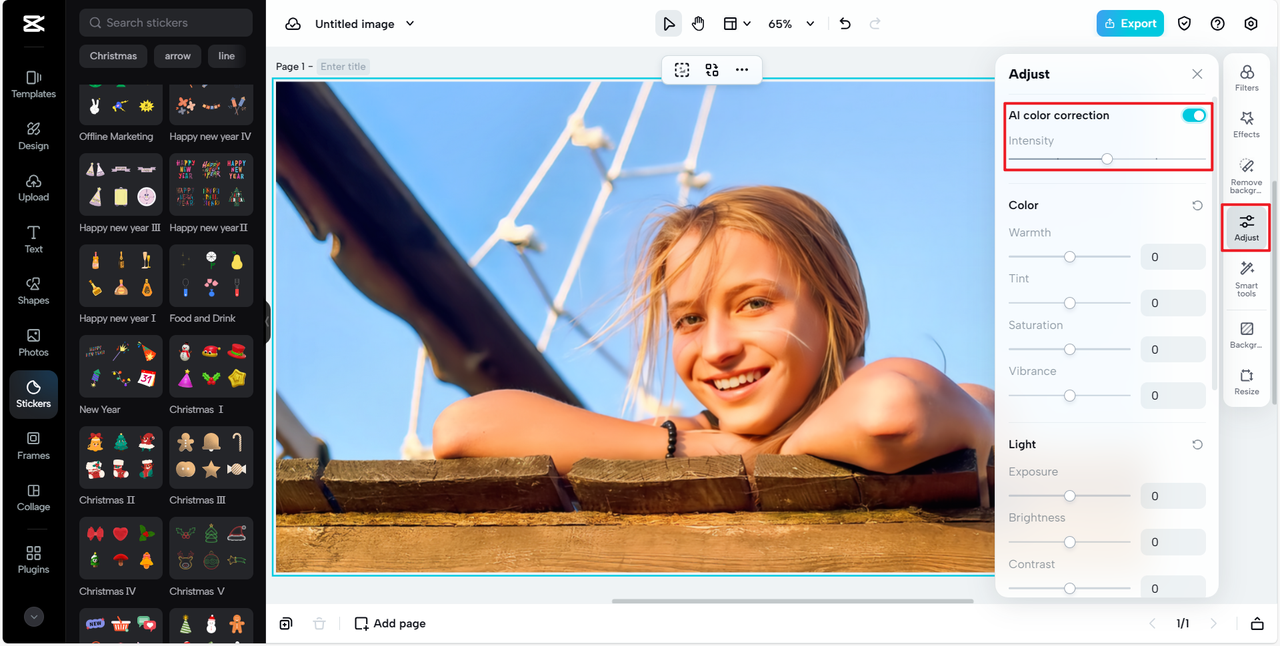Screen dimensions: 1280x646
Task: Select the Text tool in sidebar
Action: 33,239
